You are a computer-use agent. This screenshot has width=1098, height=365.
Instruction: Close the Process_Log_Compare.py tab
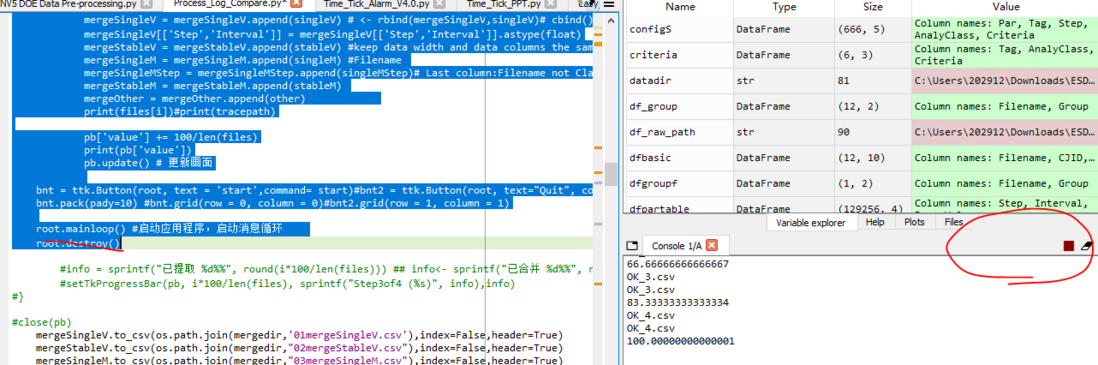point(297,4)
